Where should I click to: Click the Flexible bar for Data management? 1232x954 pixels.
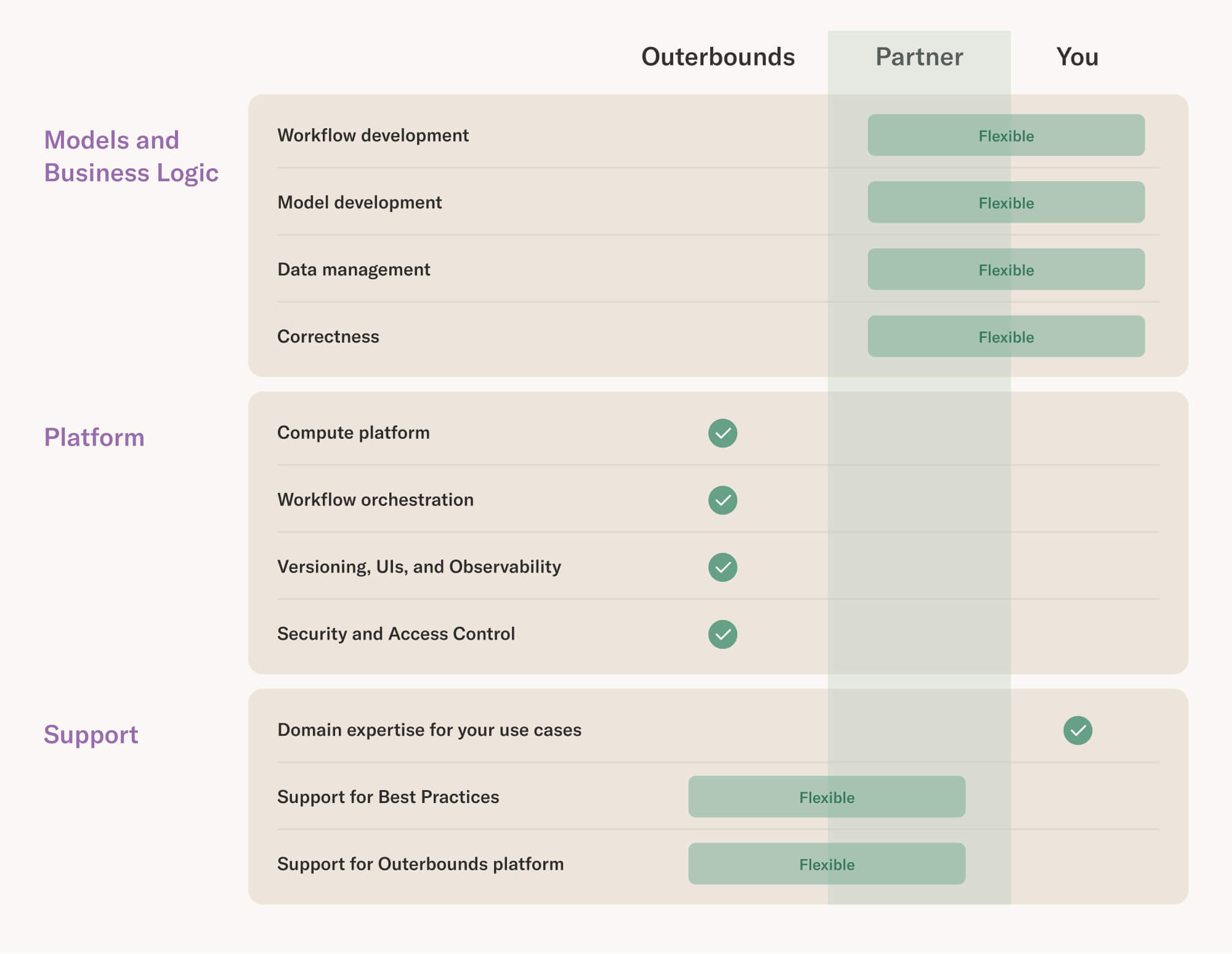[x=1006, y=269]
